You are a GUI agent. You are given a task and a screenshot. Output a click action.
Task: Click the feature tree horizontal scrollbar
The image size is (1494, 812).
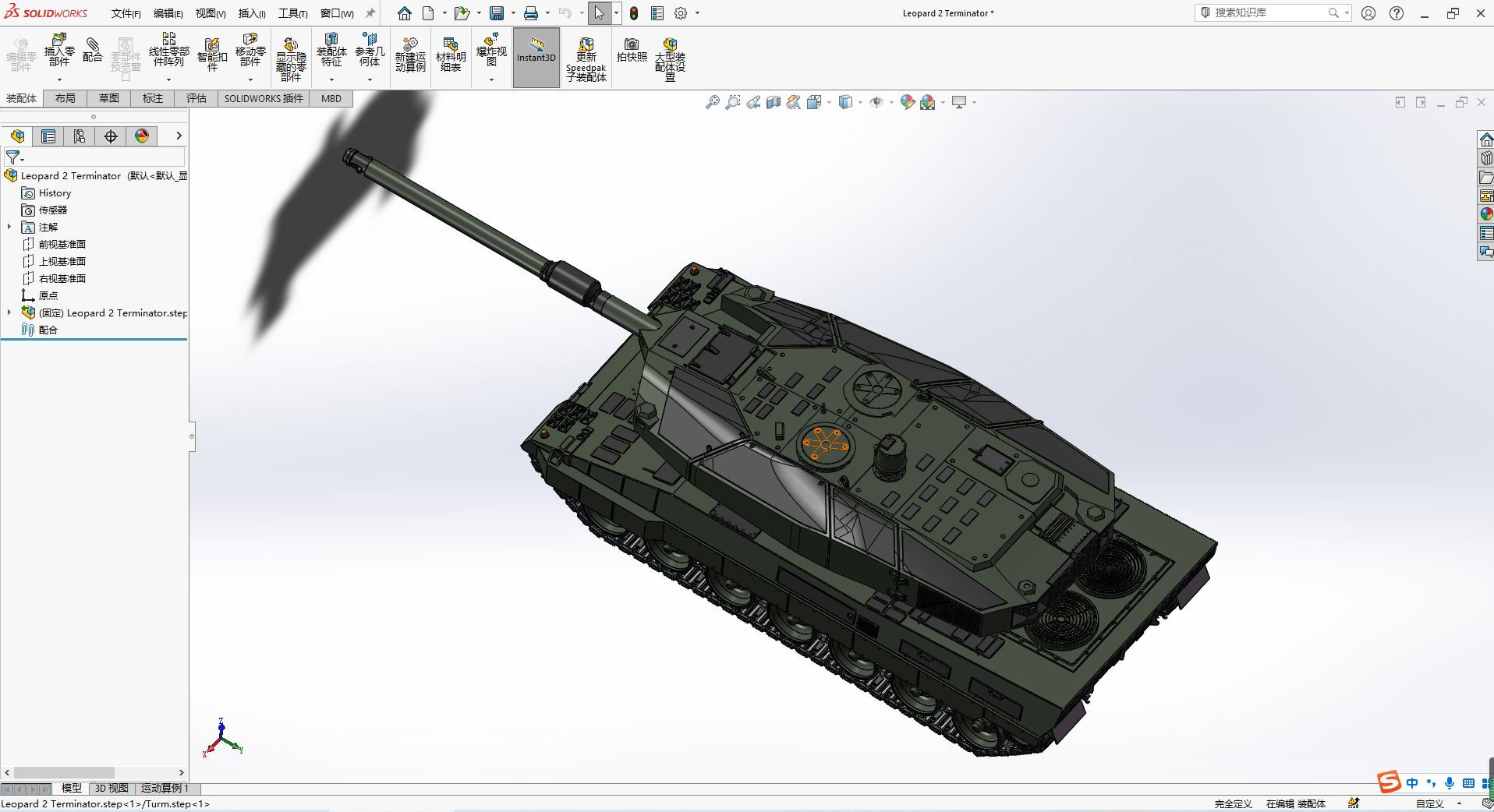[x=64, y=772]
